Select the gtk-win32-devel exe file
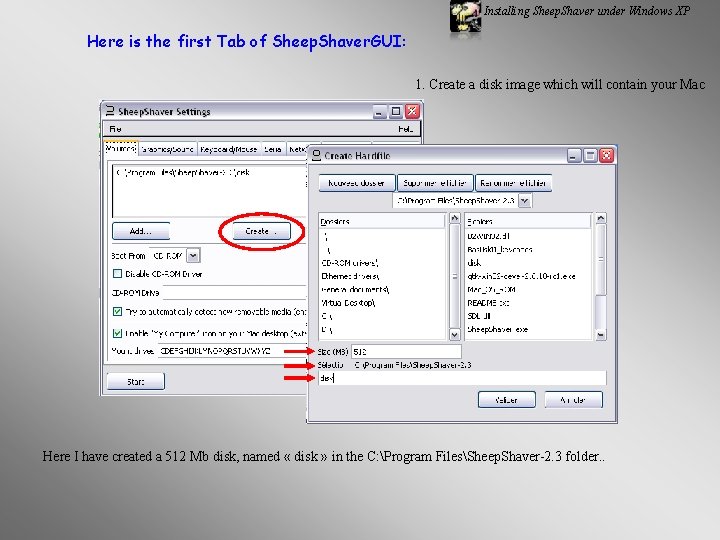Screen dimensions: 720x540 pos(521,276)
